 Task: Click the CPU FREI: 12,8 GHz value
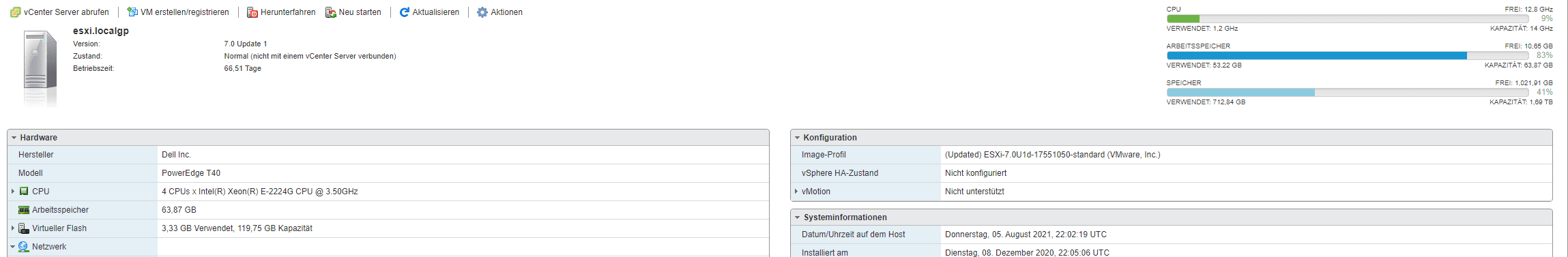coord(1528,10)
